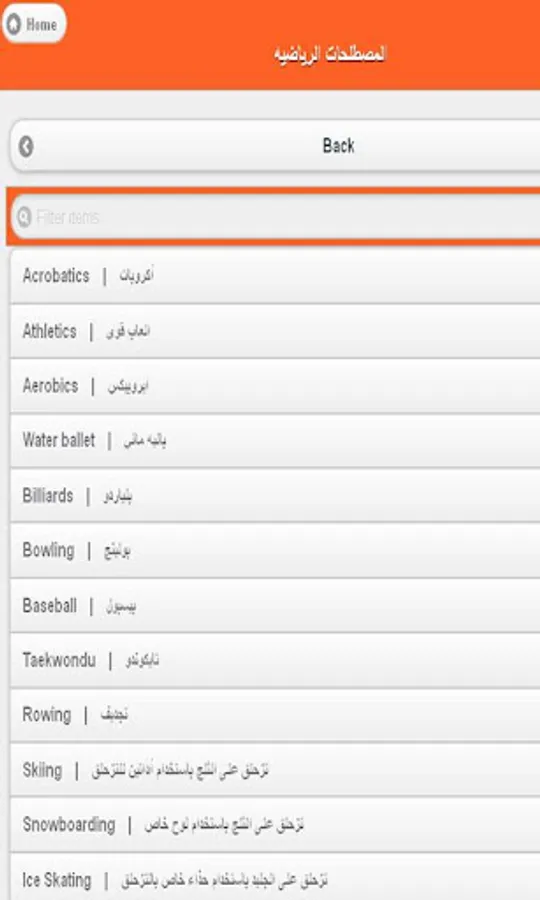Click the Arabic page title in header
Image resolution: width=540 pixels, height=900 pixels.
coord(329,55)
